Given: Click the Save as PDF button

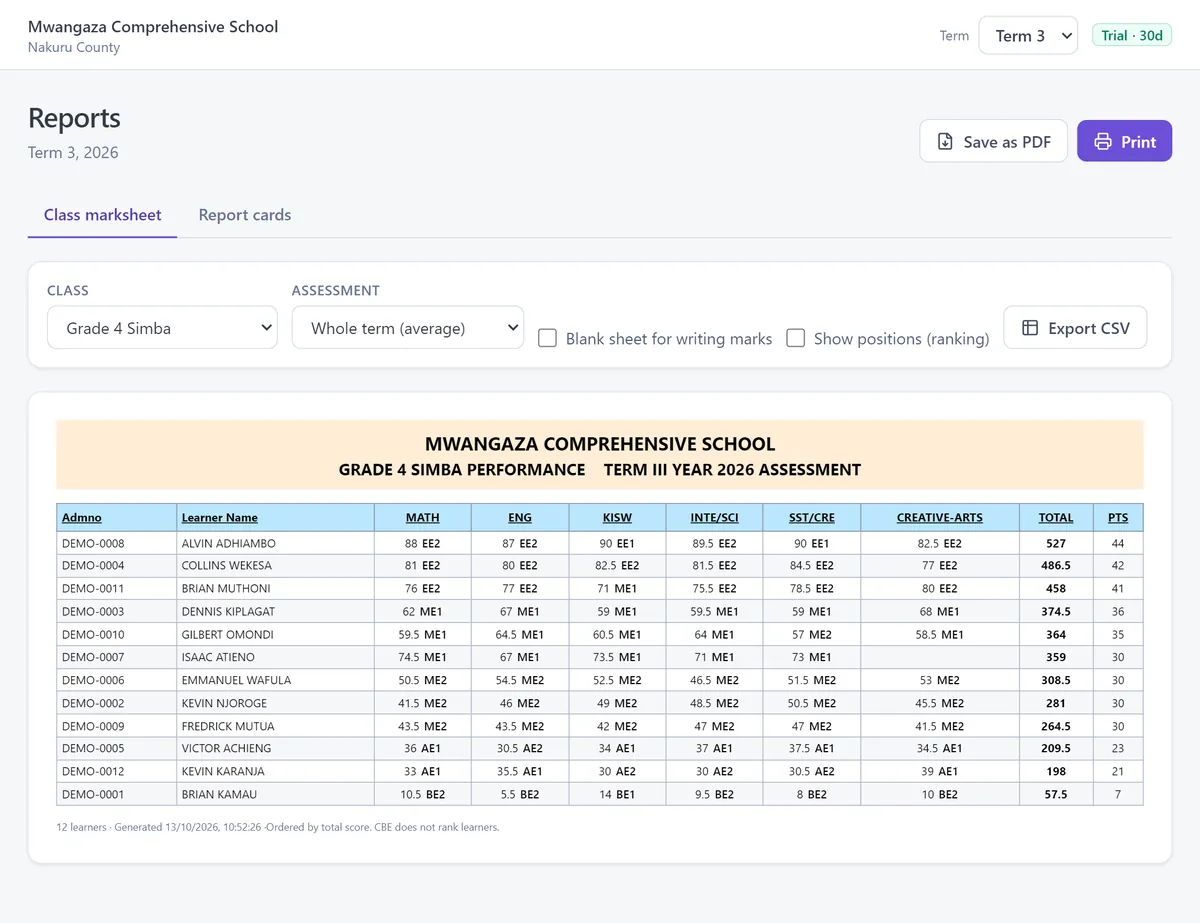Looking at the screenshot, I should point(993,141).
